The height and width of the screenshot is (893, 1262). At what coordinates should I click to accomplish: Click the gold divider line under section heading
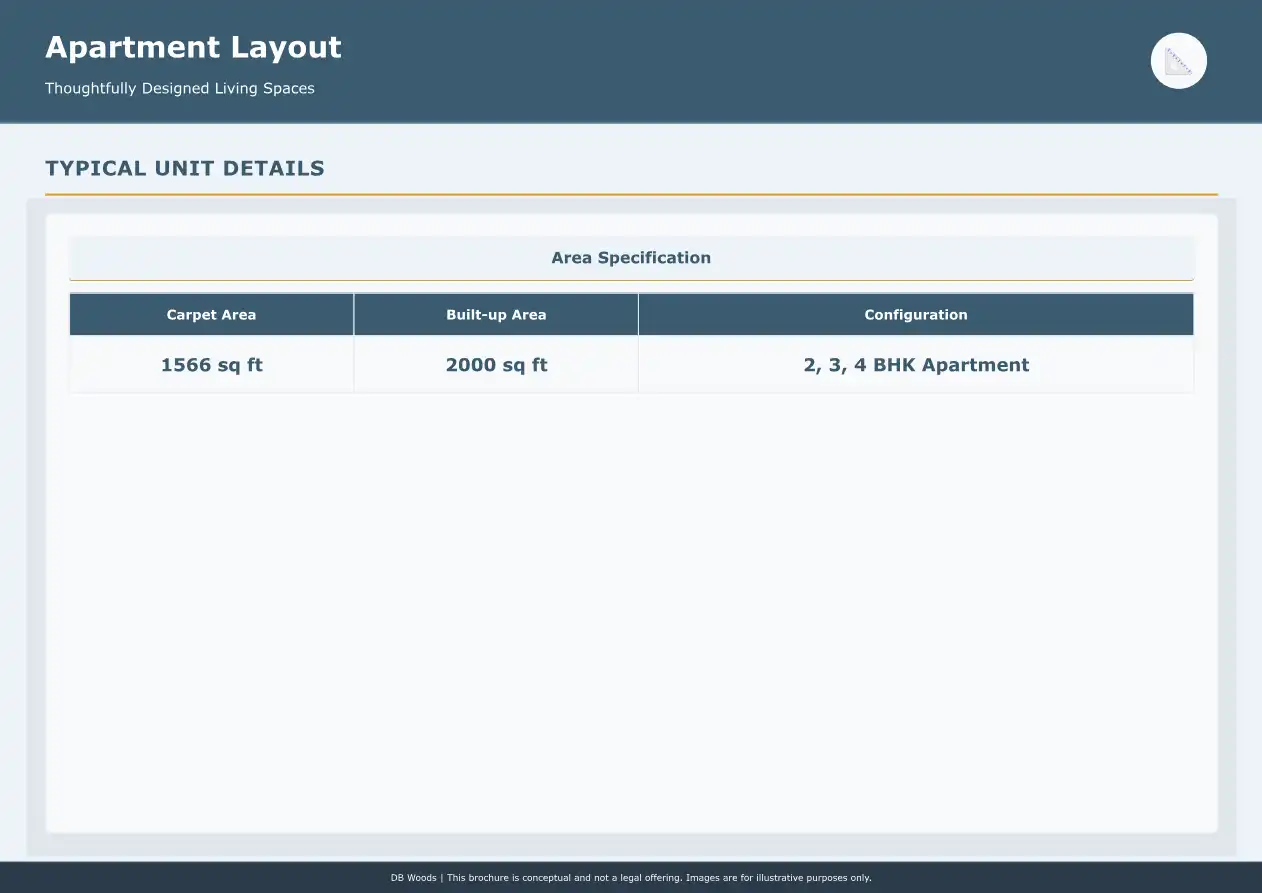(631, 194)
